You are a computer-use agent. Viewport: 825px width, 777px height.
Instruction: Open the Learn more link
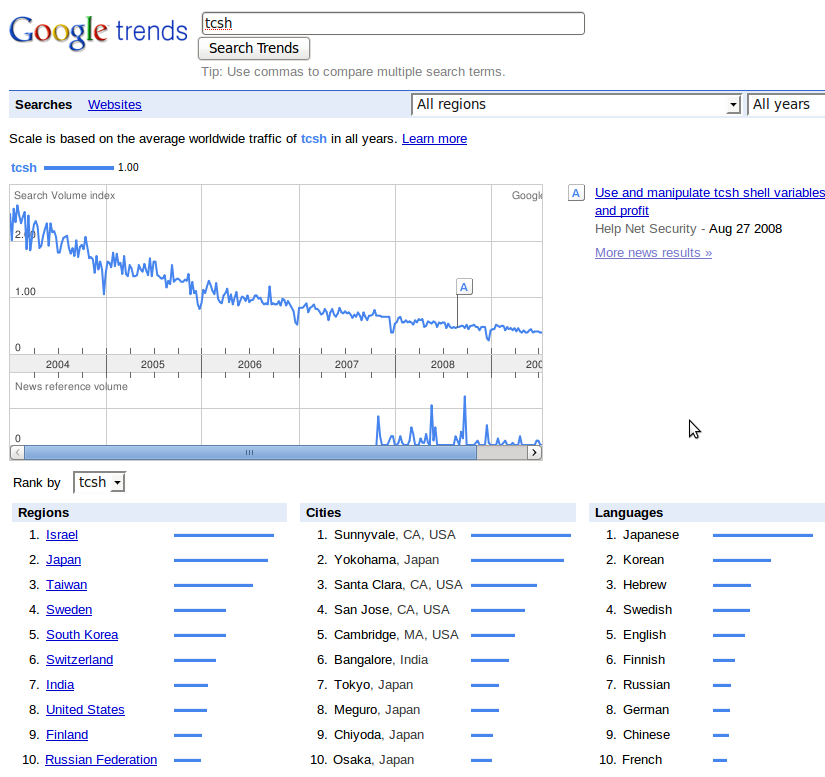pos(435,139)
